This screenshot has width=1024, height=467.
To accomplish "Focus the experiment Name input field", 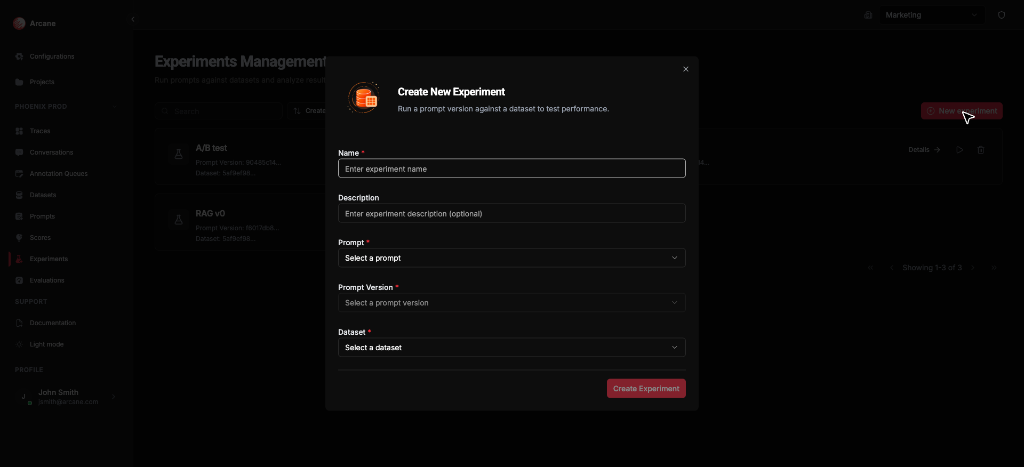I will (511, 169).
